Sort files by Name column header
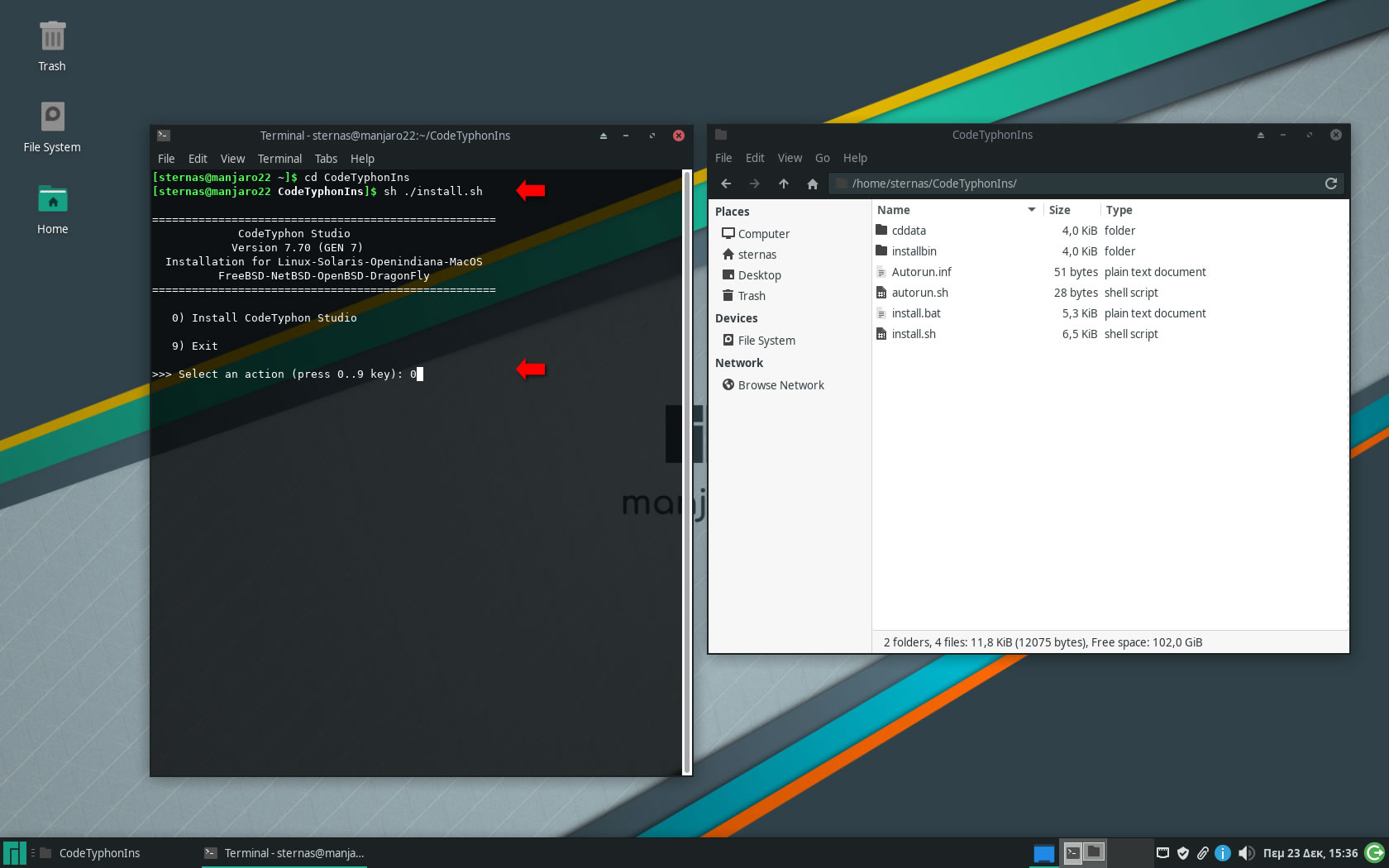 pyautogui.click(x=957, y=210)
